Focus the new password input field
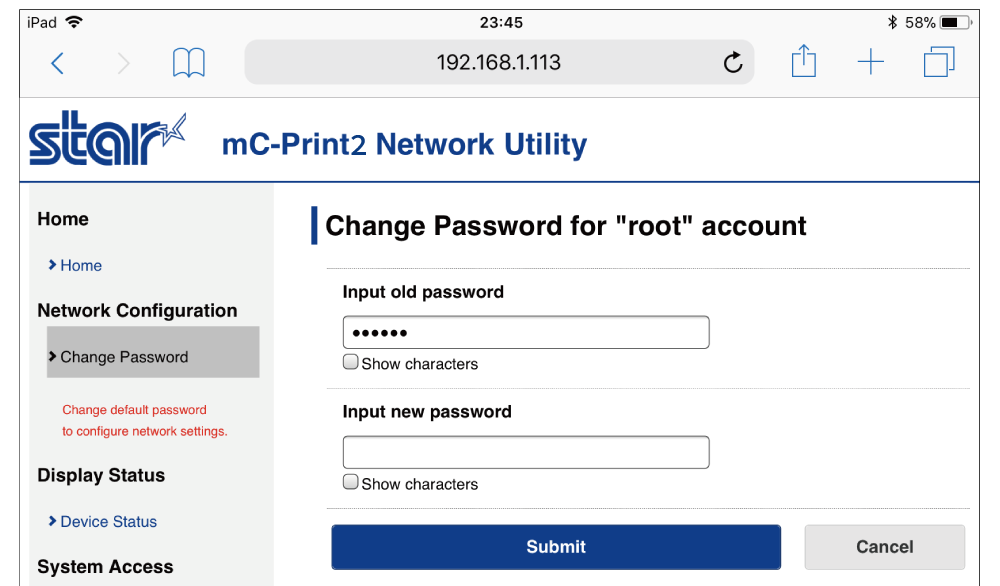 pyautogui.click(x=526, y=452)
